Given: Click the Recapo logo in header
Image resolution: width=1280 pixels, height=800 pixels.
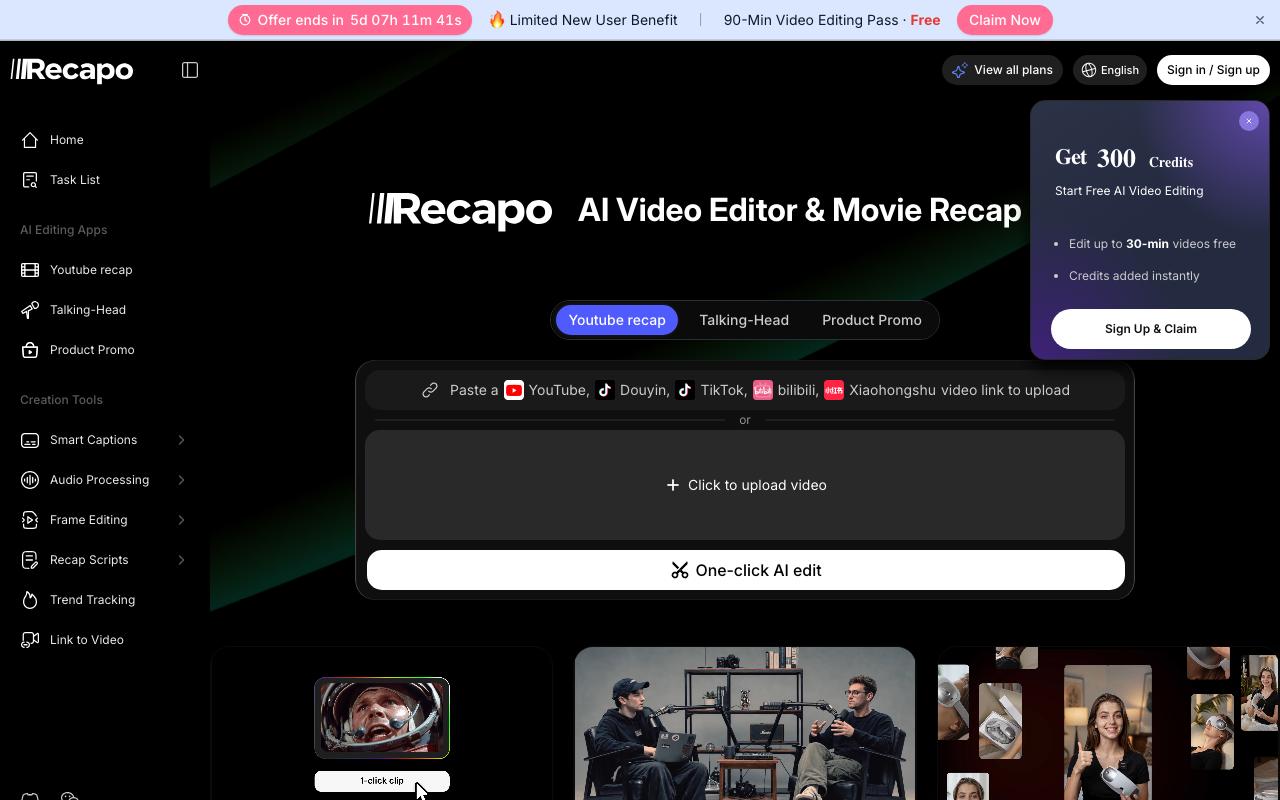Looking at the screenshot, I should 72,70.
